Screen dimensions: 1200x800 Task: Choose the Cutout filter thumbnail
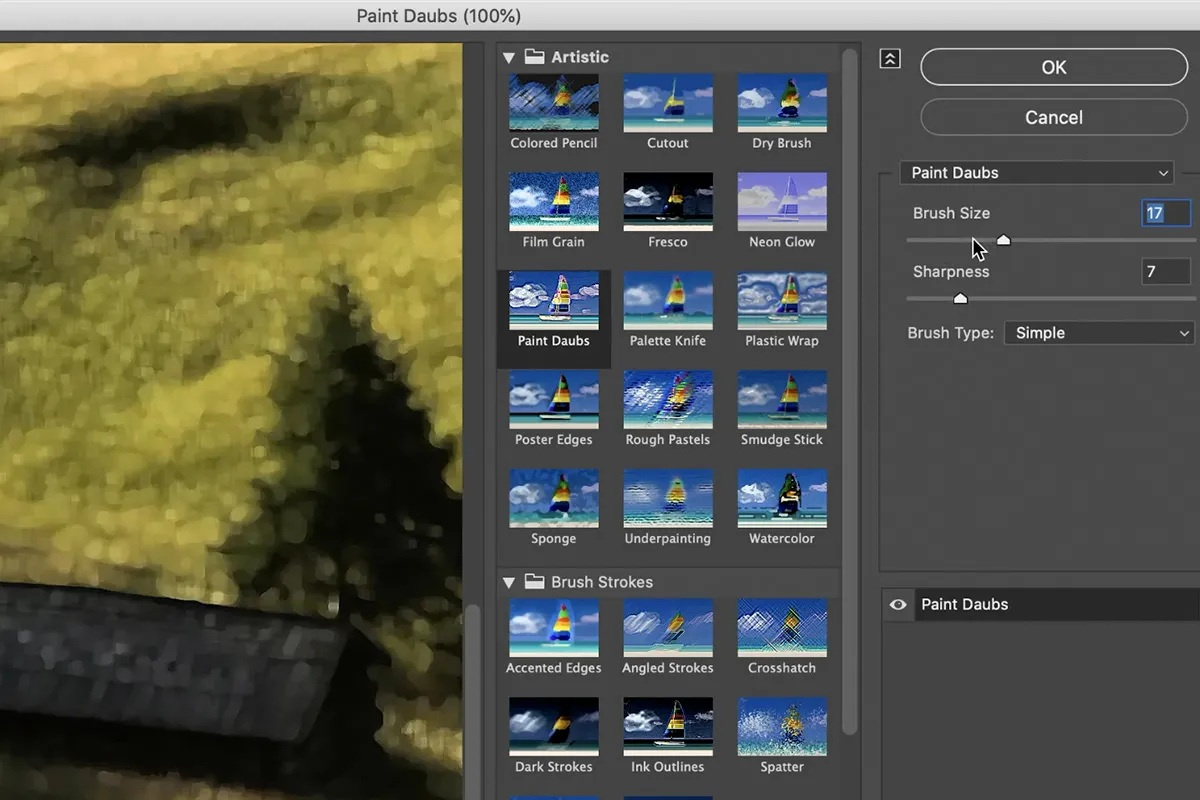point(668,102)
